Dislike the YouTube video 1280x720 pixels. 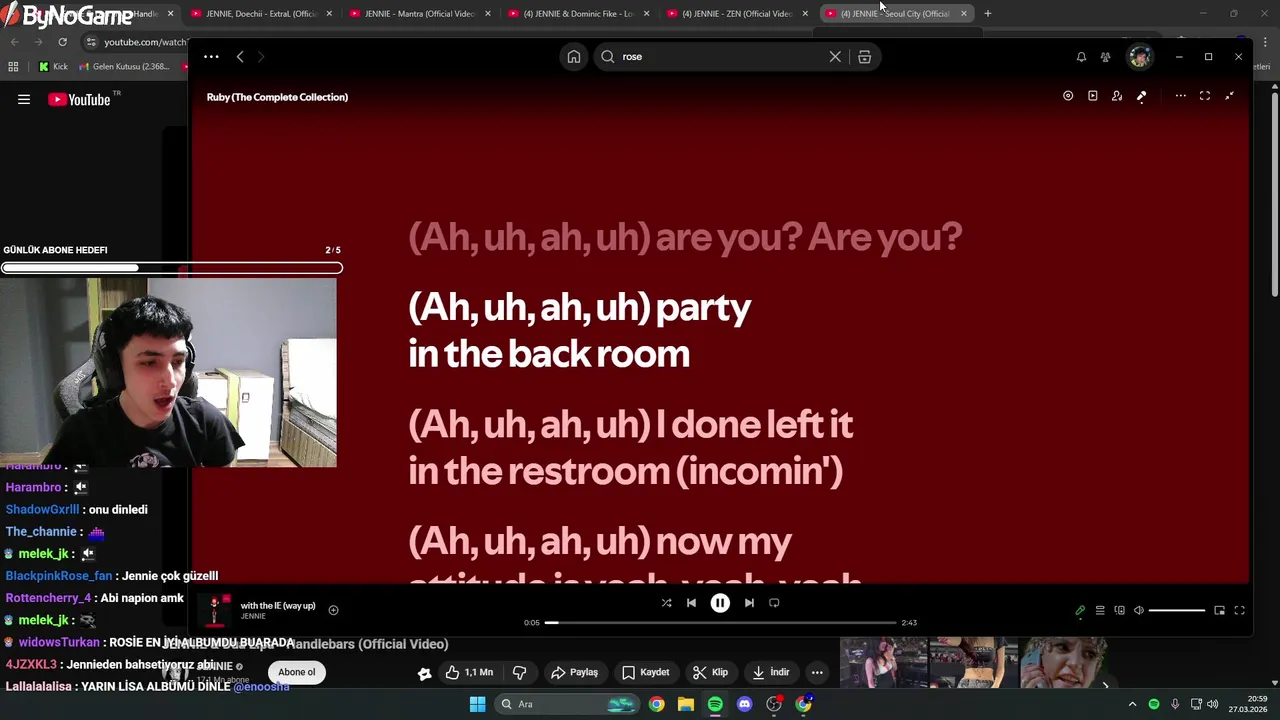(x=519, y=672)
